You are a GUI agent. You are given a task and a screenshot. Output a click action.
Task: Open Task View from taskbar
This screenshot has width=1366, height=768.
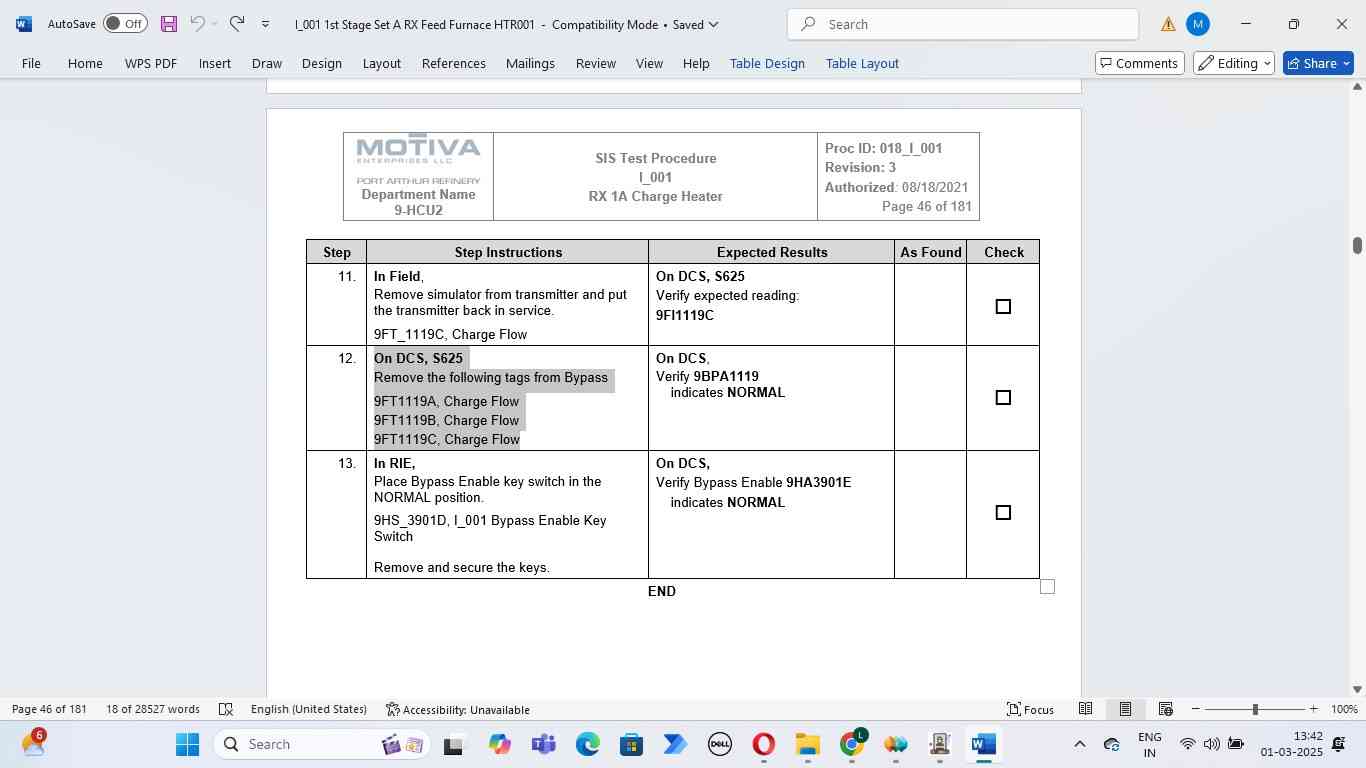pyautogui.click(x=454, y=745)
